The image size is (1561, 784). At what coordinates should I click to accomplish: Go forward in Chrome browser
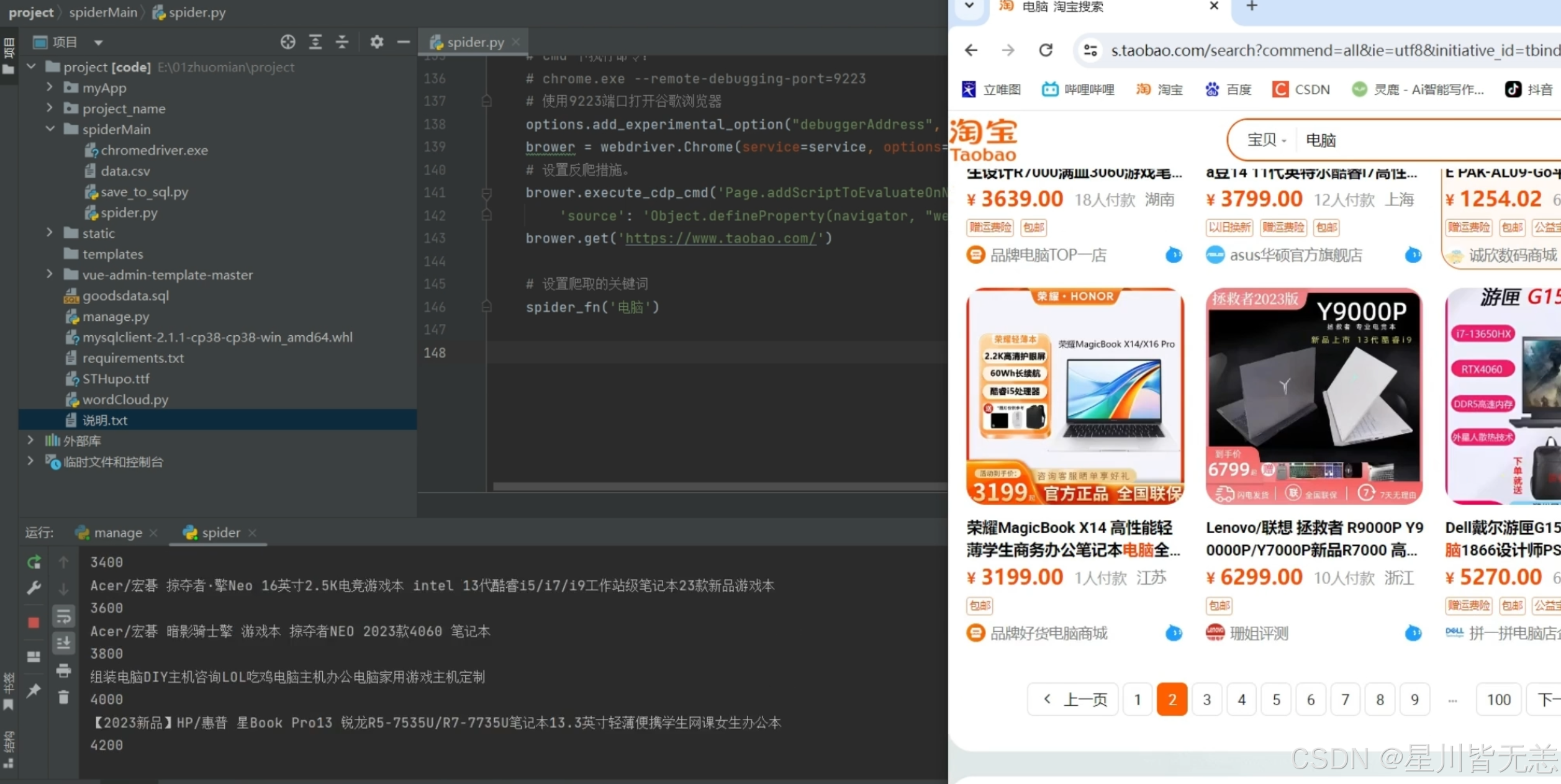(x=1008, y=50)
